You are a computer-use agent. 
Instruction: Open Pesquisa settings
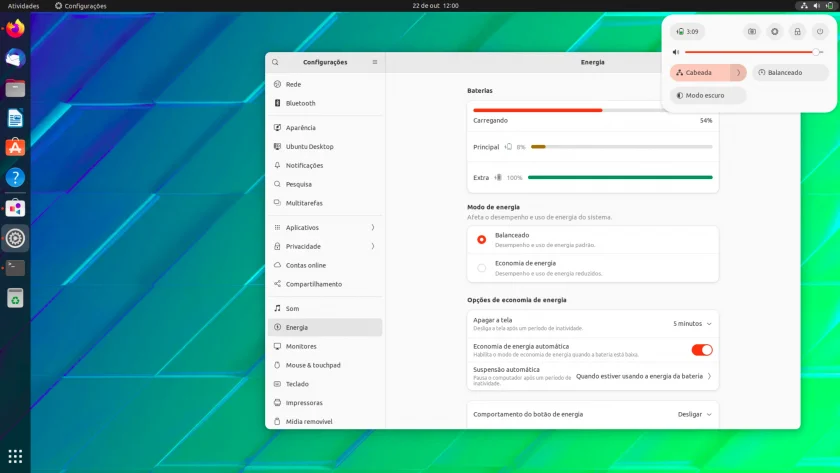(325, 184)
